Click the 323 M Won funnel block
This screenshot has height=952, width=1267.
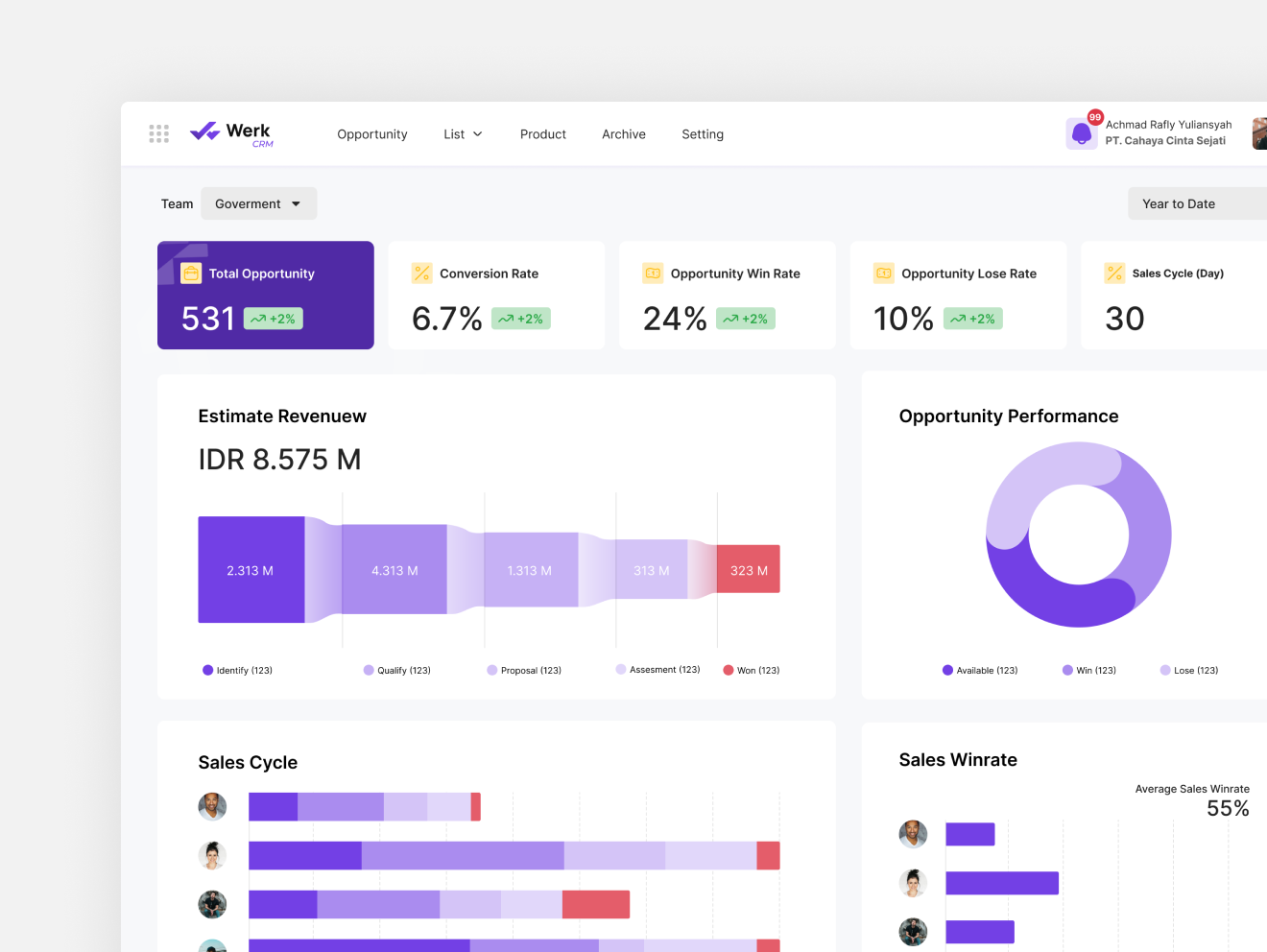point(749,569)
